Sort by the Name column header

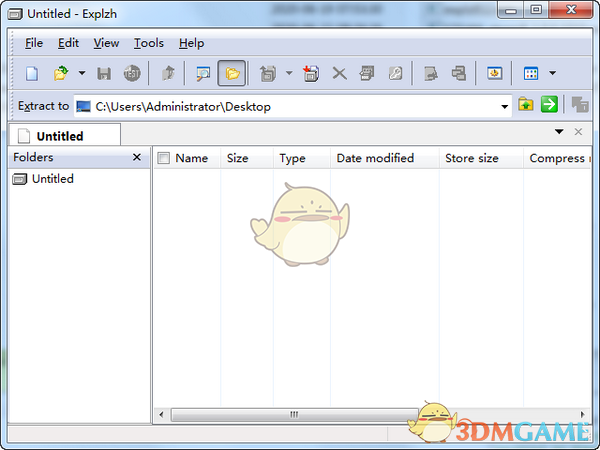click(192, 158)
